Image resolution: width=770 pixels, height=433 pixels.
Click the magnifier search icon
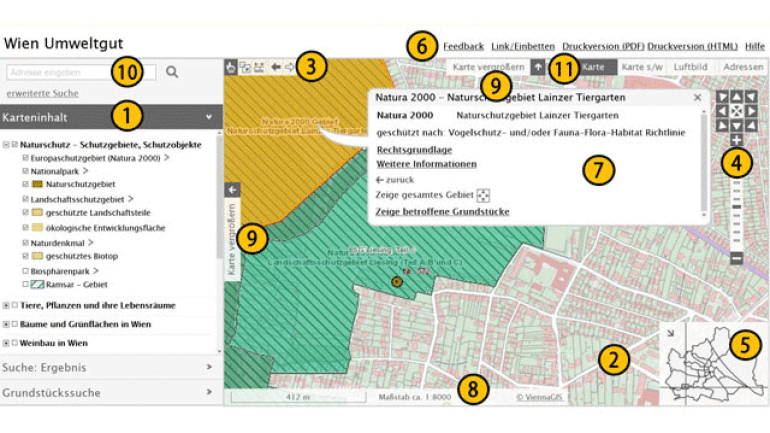click(172, 72)
